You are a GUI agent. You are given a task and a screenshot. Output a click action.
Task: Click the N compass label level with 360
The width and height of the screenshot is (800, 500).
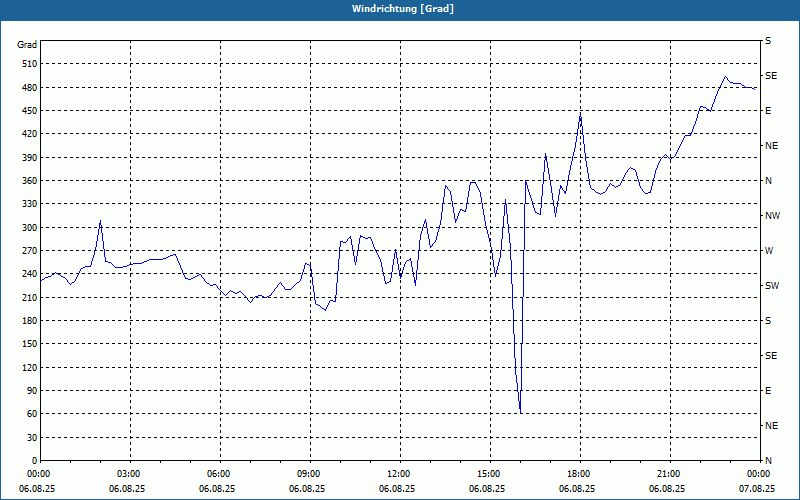coord(768,181)
